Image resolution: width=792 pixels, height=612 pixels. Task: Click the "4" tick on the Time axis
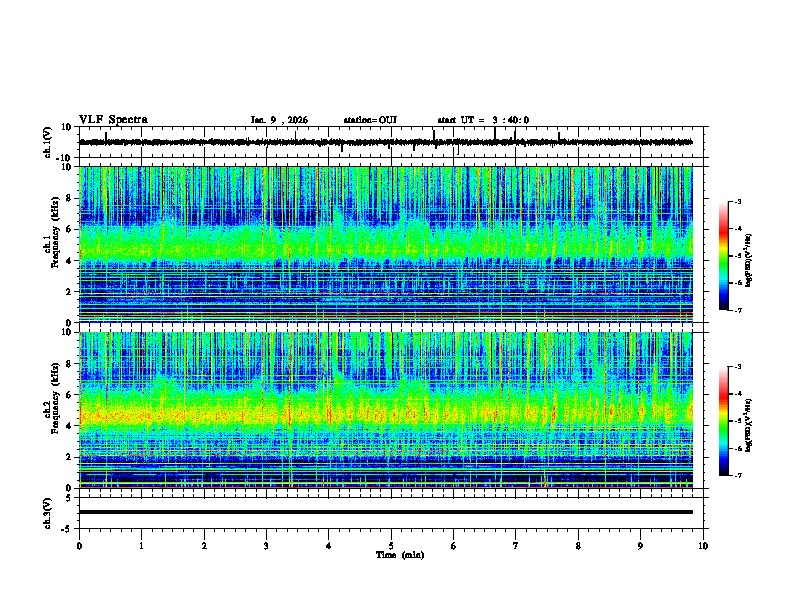click(329, 546)
